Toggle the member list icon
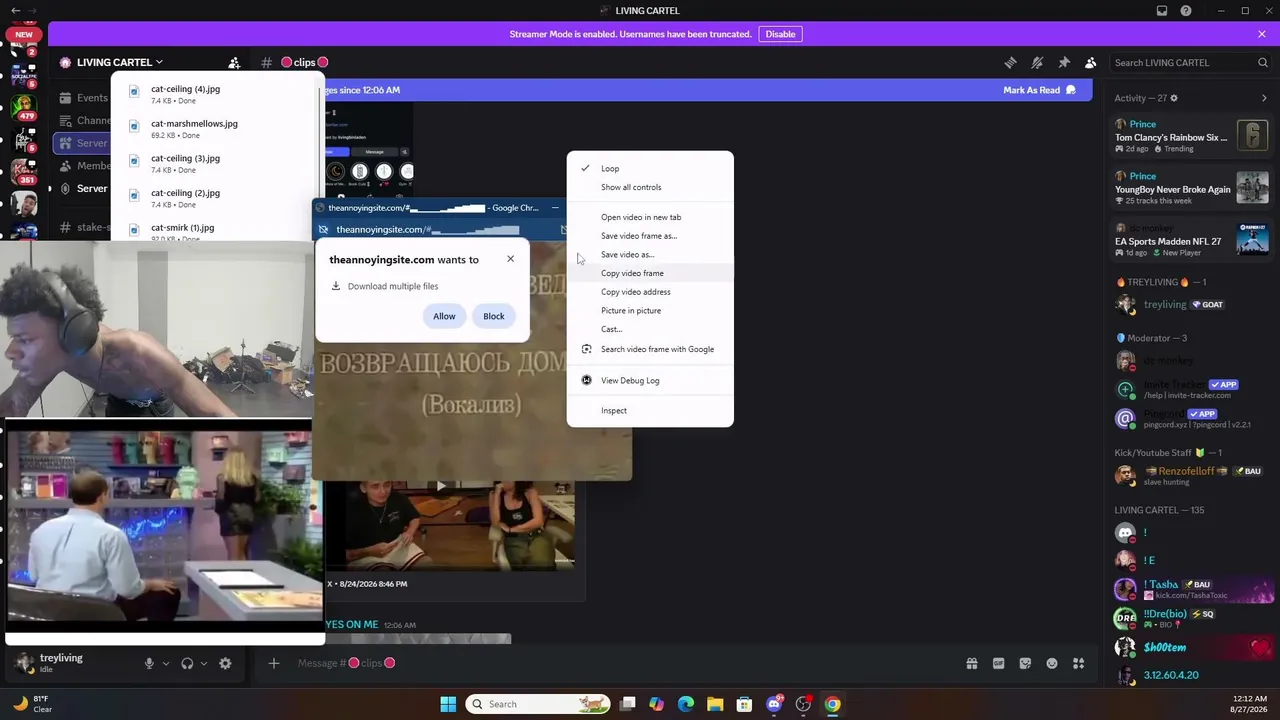This screenshot has height=720, width=1280. (1091, 62)
